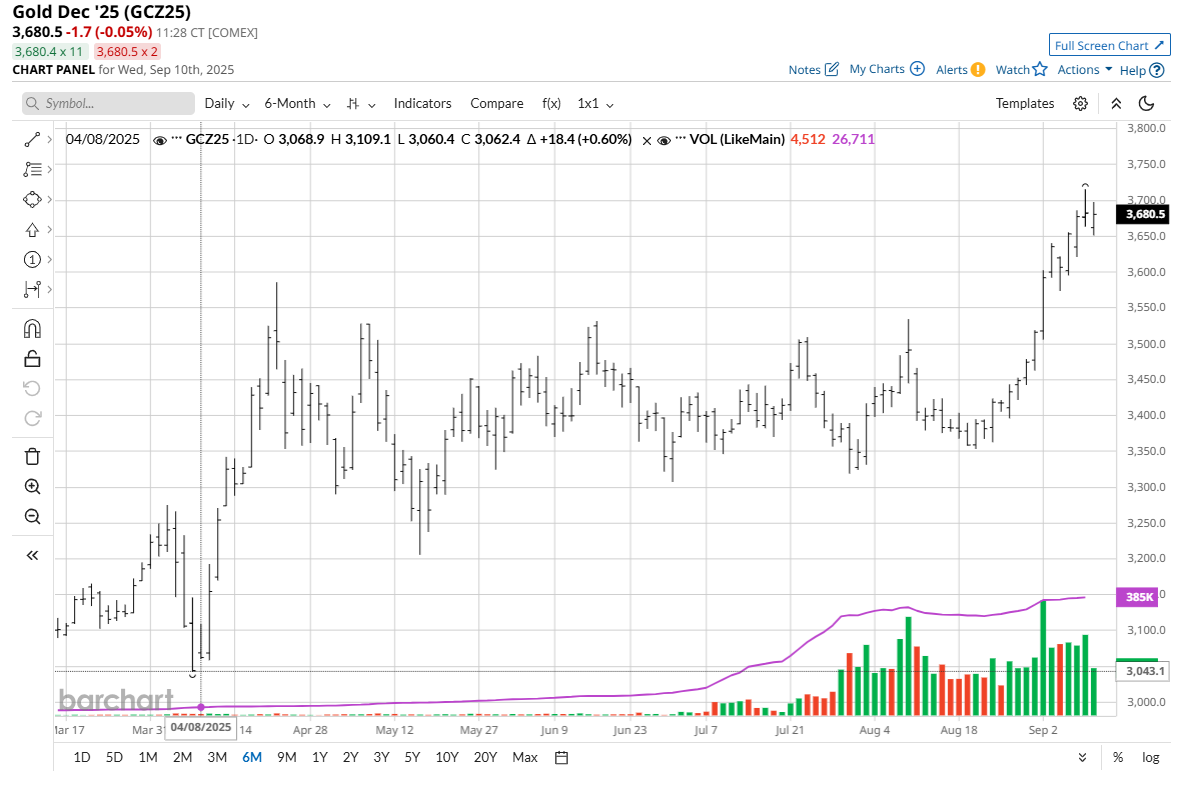Switch to dark mode
This screenshot has width=1195, height=787.
coord(1146,104)
